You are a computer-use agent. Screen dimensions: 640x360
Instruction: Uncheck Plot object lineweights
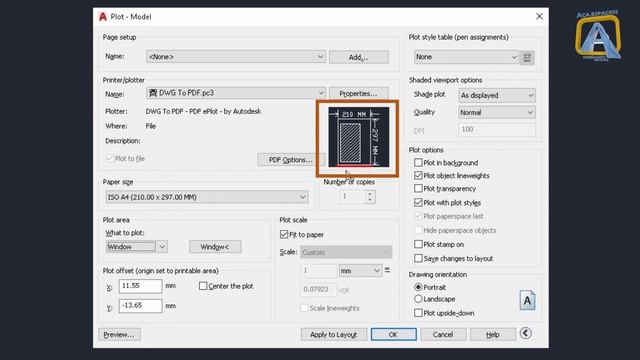pyautogui.click(x=418, y=176)
